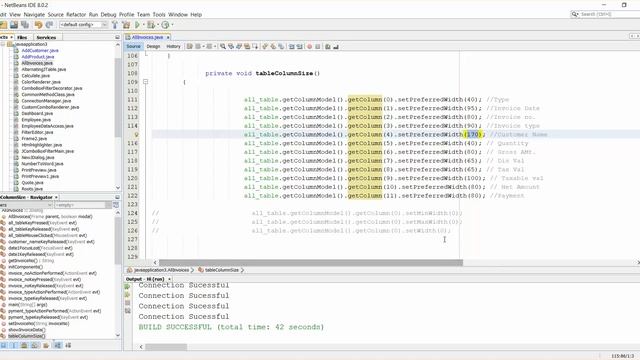Viewport: 640px width, 360px height.
Task: Collapse the javaapplication3 project tree node
Action: 3,44
